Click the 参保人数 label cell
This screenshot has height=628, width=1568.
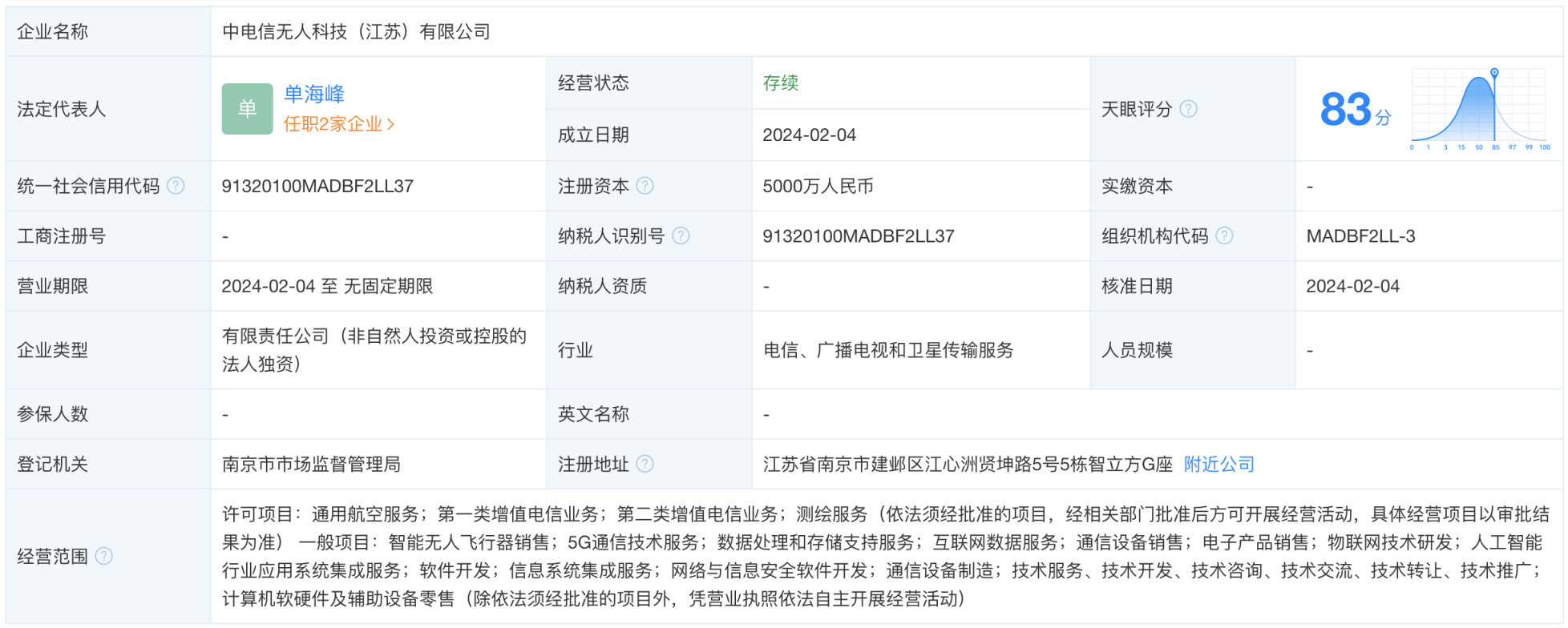pyautogui.click(x=108, y=414)
